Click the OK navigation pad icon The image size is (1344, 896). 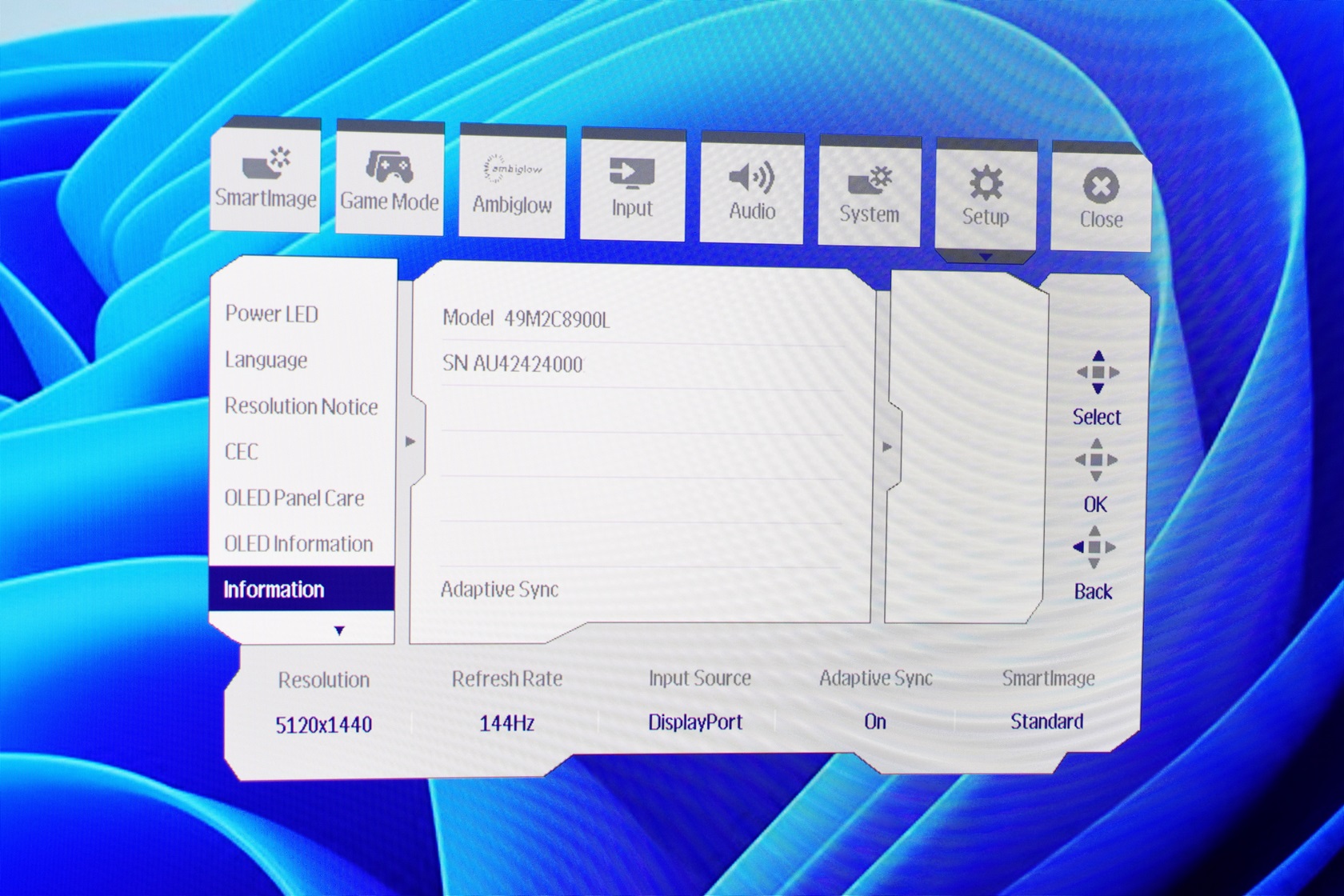pos(1096,460)
